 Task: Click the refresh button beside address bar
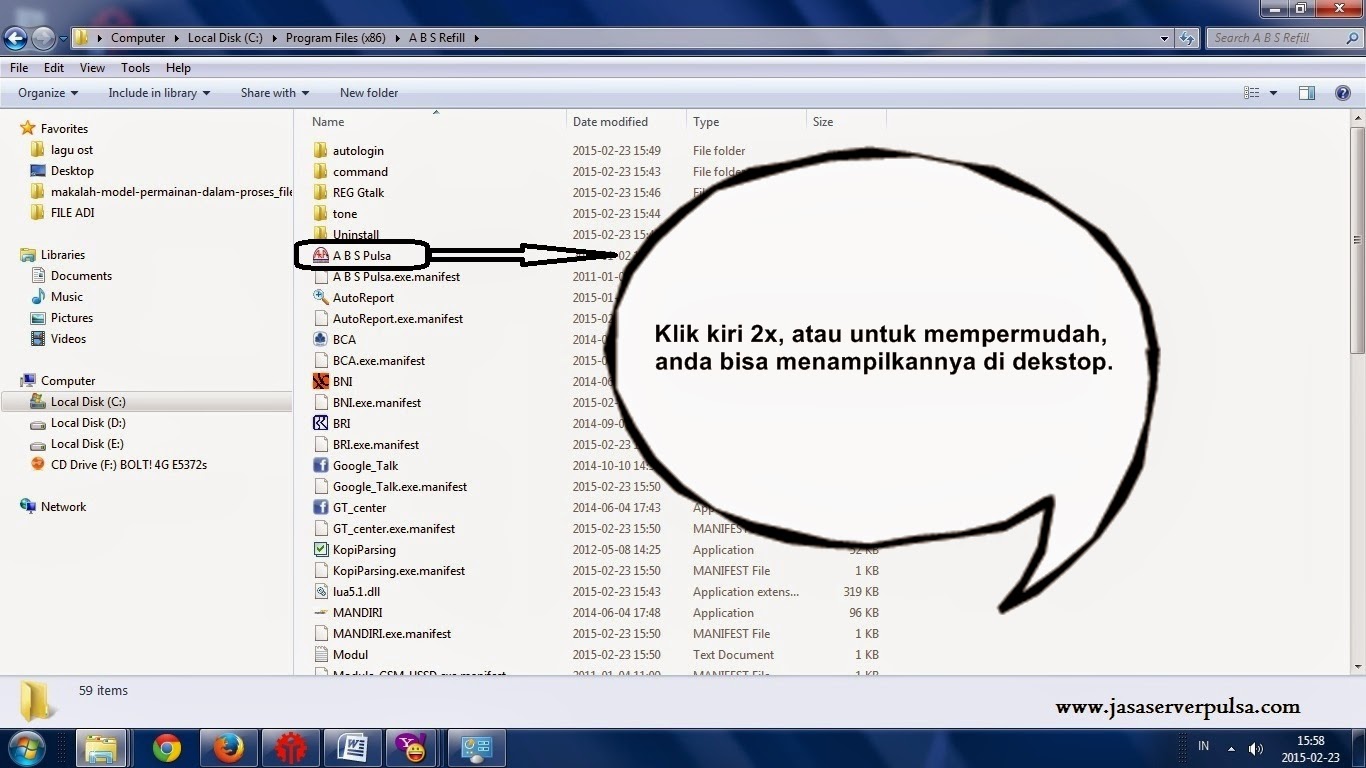(1187, 38)
